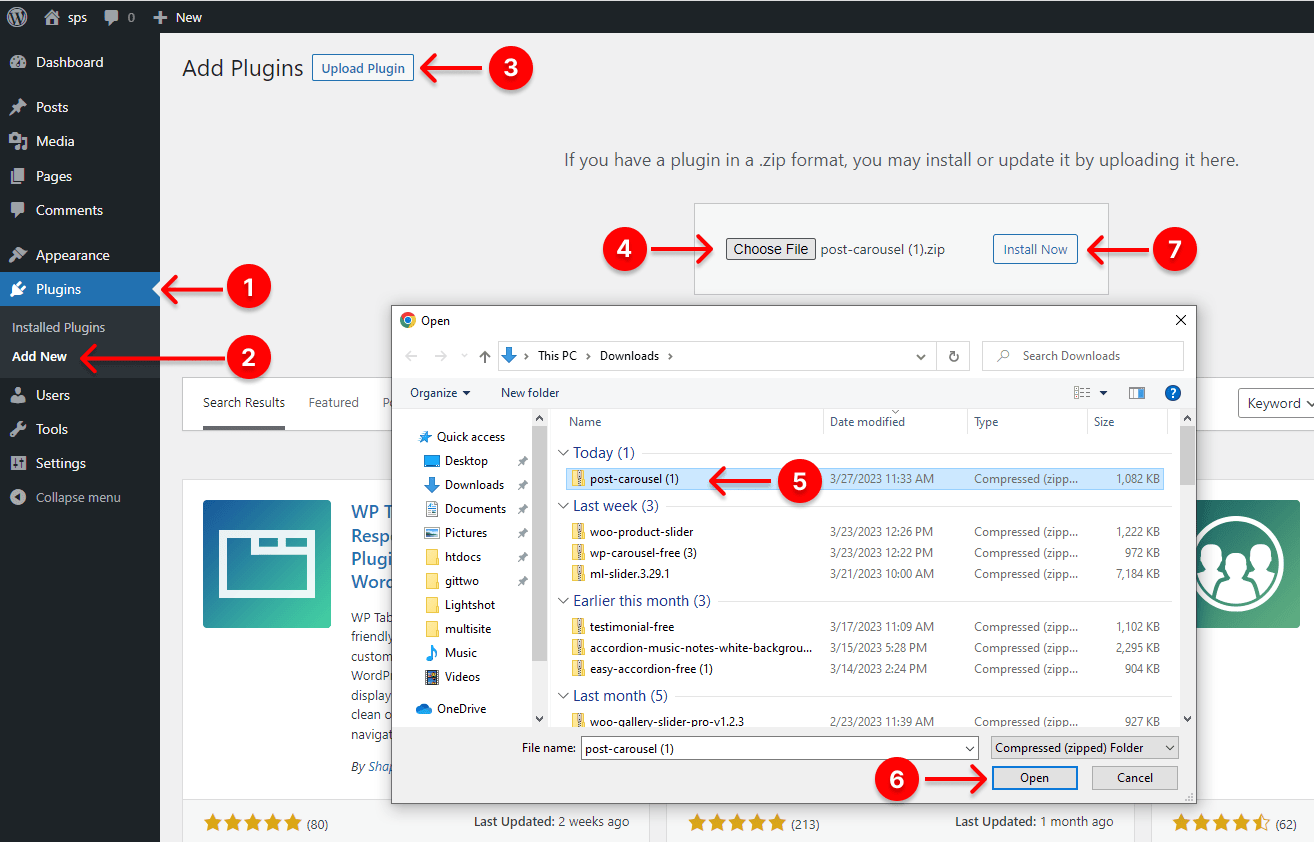Expand the address bar history dropdown

click(x=921, y=356)
